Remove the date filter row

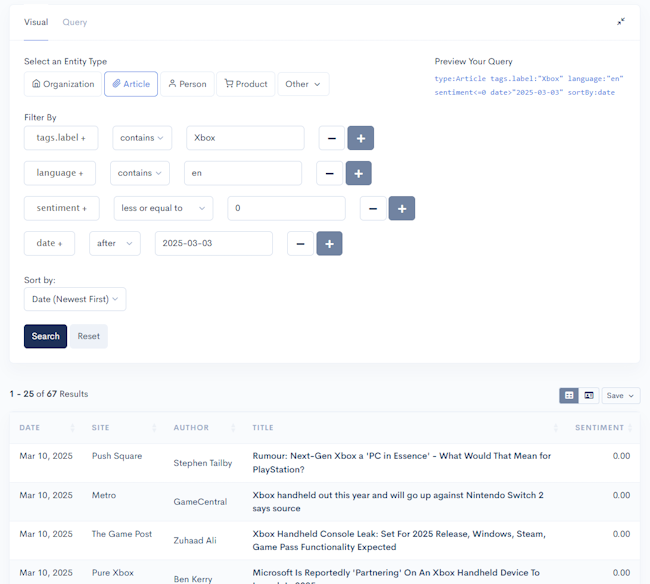coord(301,244)
